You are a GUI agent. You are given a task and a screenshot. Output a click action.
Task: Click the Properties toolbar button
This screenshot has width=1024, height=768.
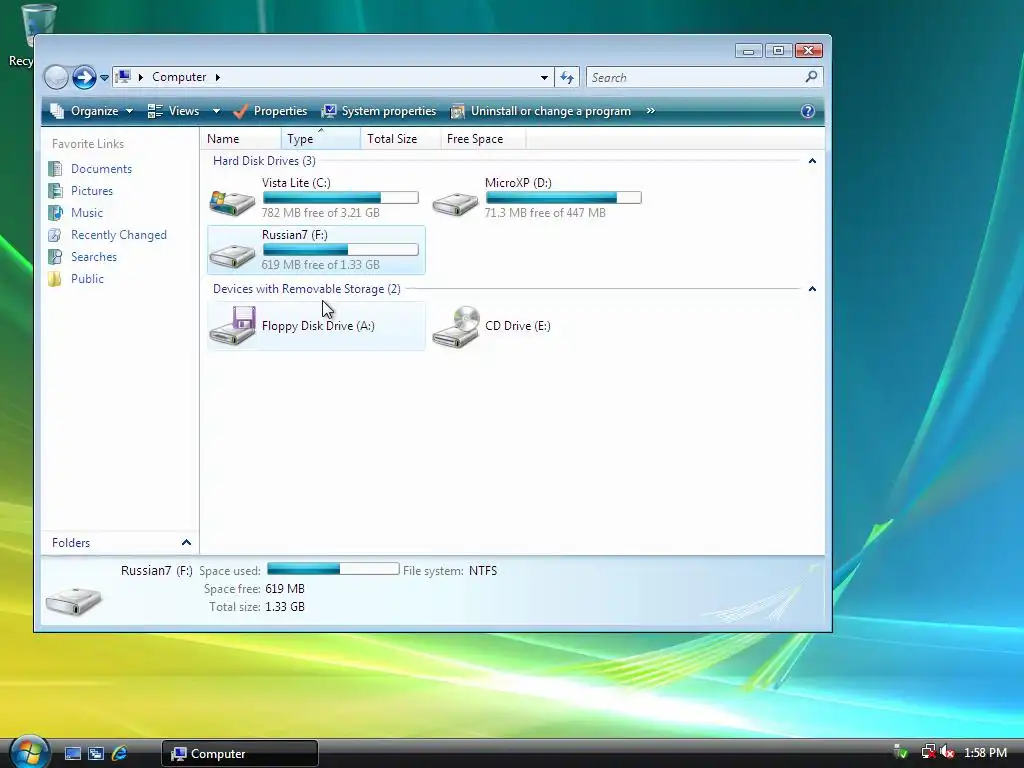(x=270, y=111)
